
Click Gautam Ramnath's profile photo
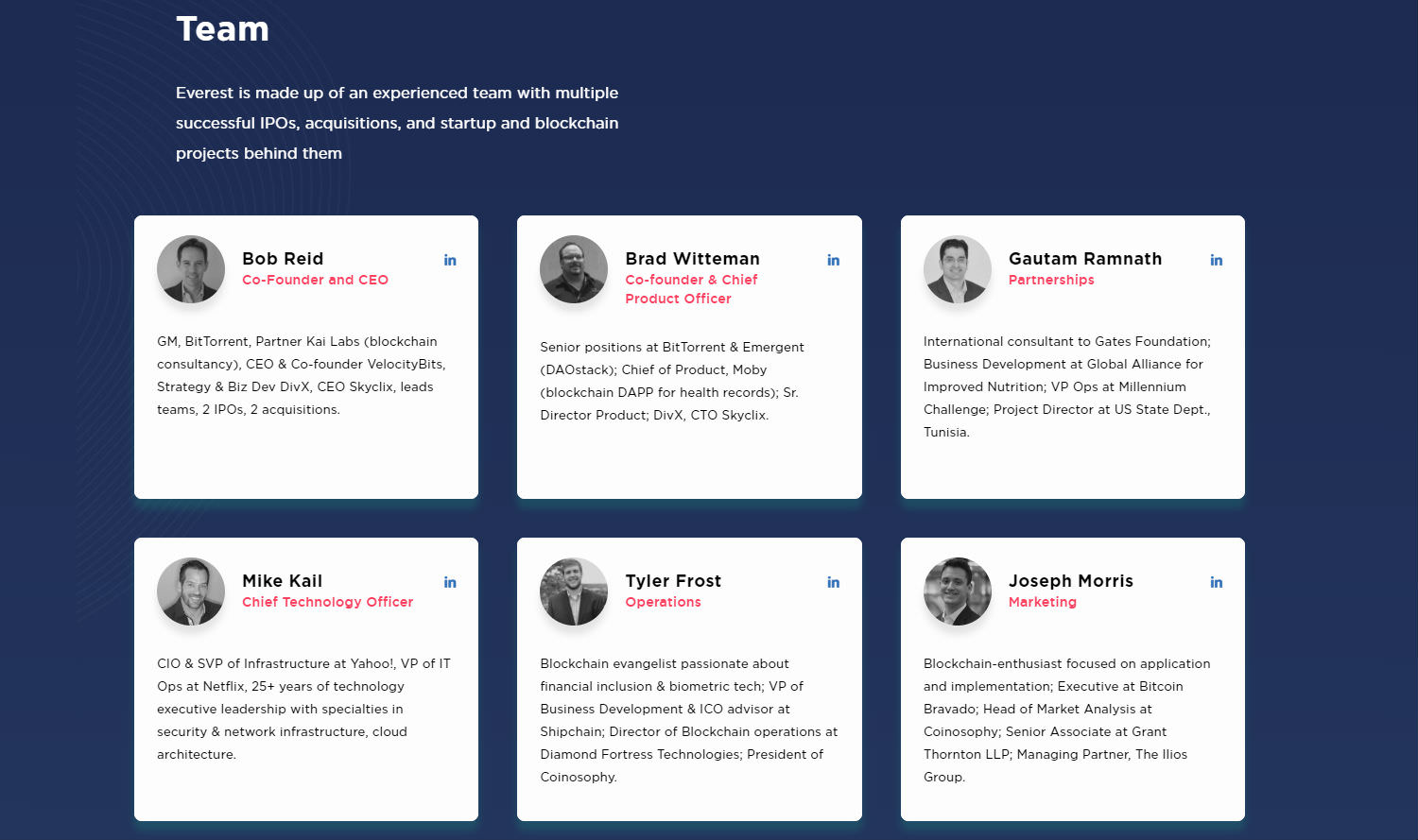click(x=958, y=269)
